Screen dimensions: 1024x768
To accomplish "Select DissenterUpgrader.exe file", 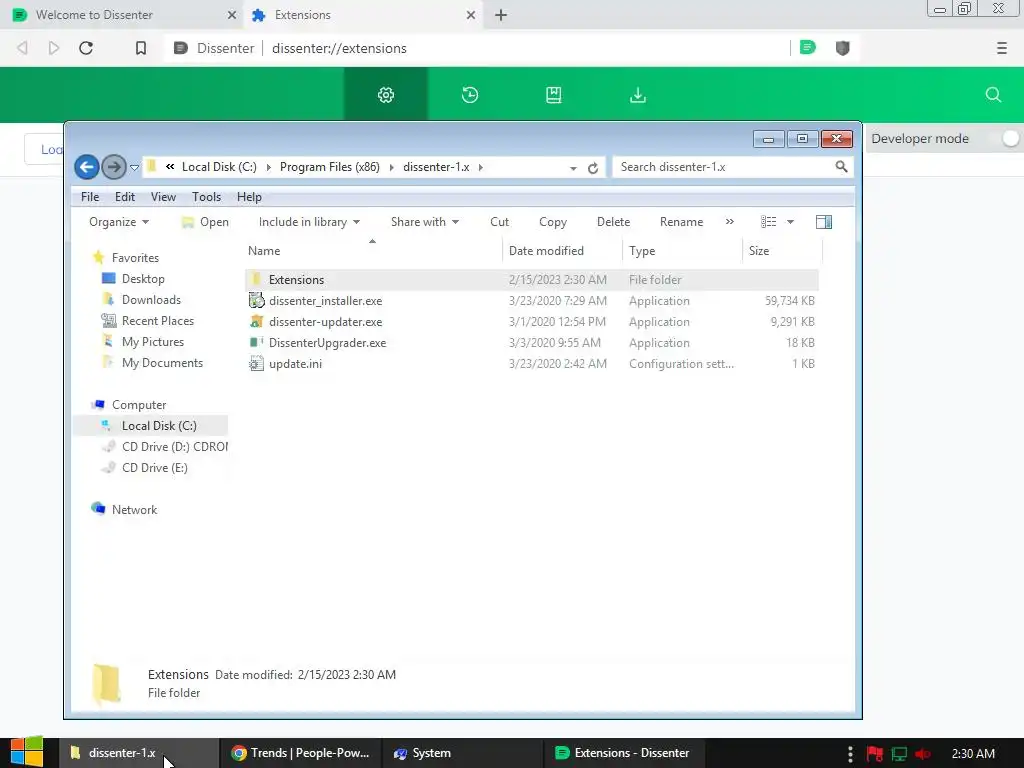I will pos(327,342).
